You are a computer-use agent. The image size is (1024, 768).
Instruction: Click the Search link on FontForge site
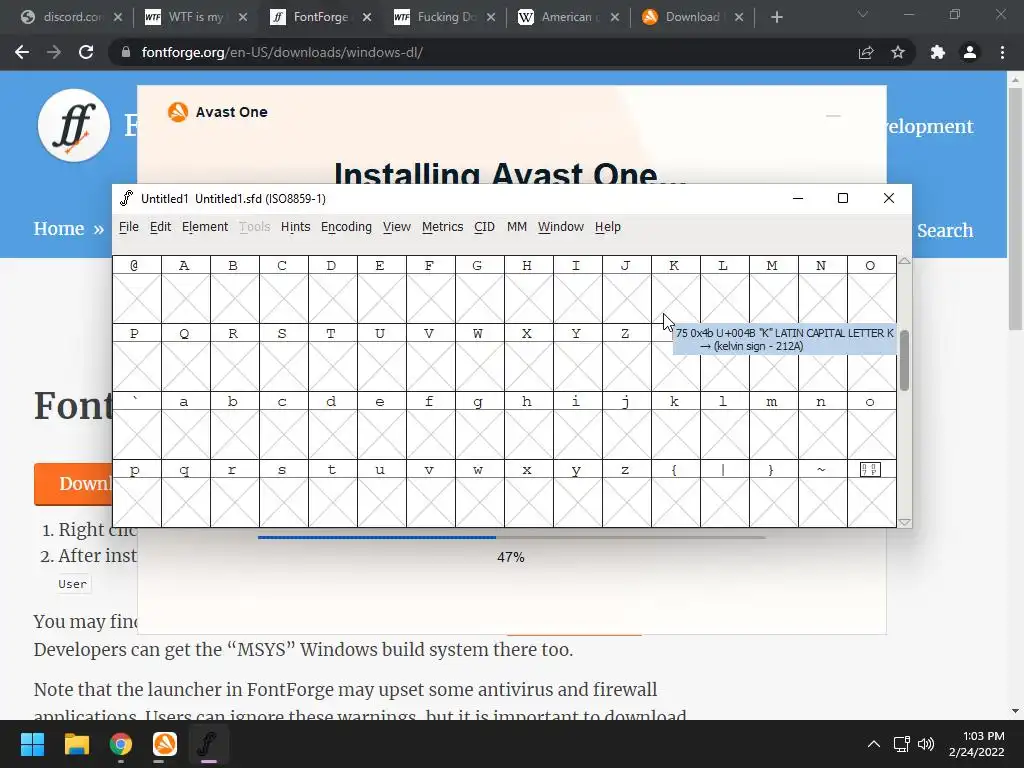(x=945, y=230)
